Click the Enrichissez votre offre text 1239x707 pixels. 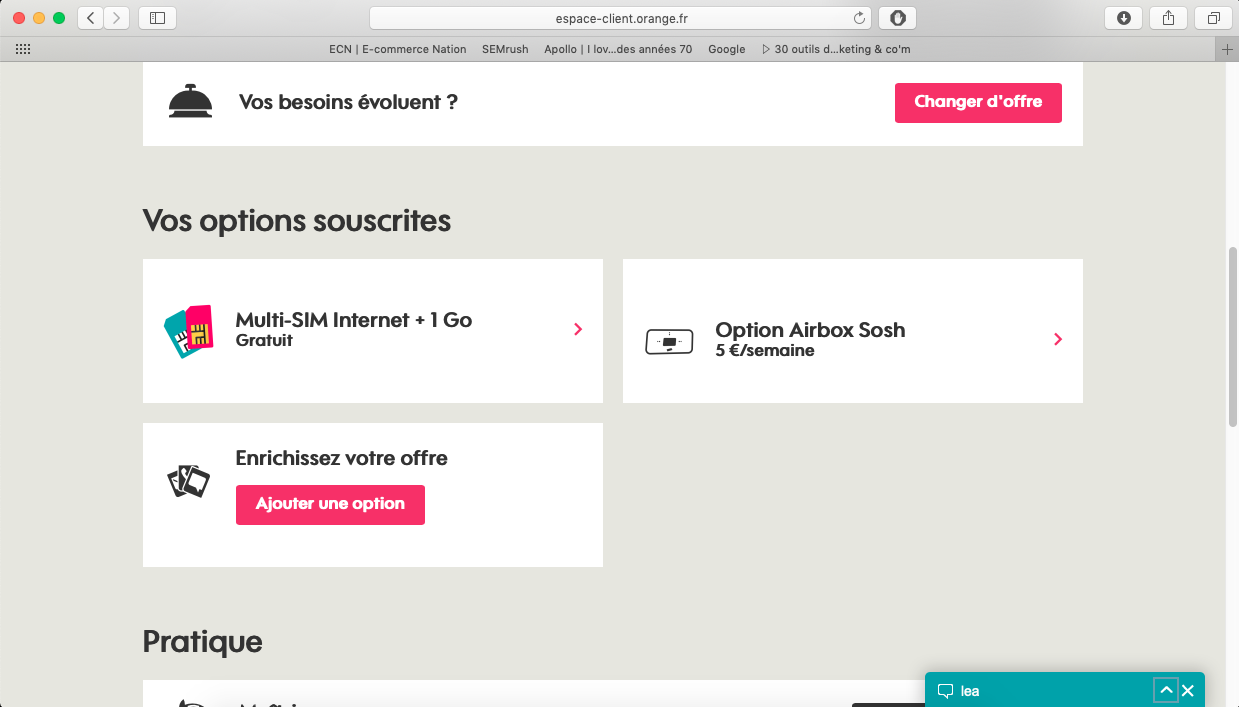pyautogui.click(x=342, y=459)
